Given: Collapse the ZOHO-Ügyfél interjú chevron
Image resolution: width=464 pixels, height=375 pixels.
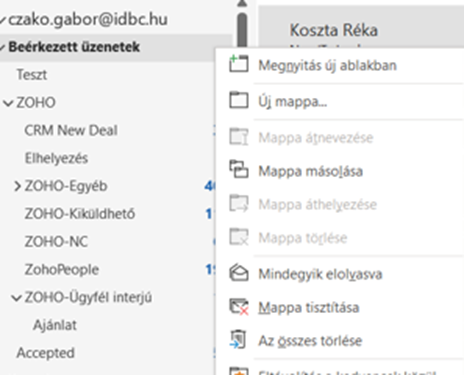Looking at the screenshot, I should [17, 298].
